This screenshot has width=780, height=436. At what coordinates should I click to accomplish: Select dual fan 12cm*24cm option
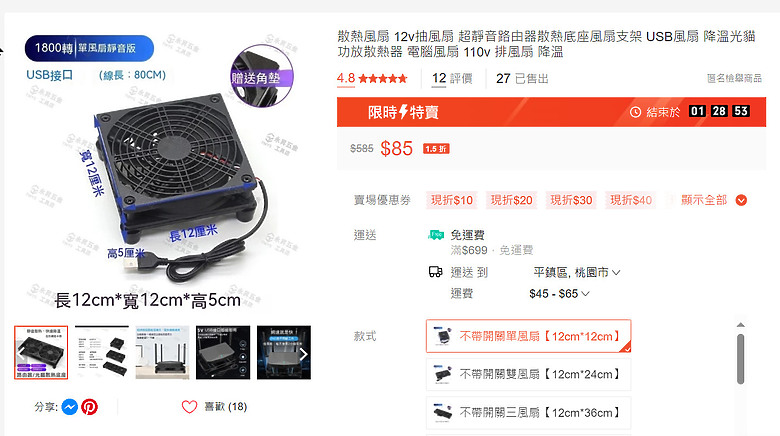coord(529,374)
